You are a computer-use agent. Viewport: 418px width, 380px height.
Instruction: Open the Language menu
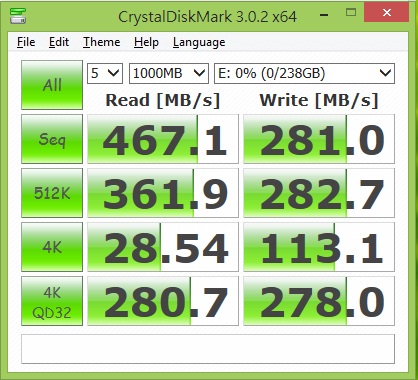pyautogui.click(x=199, y=42)
